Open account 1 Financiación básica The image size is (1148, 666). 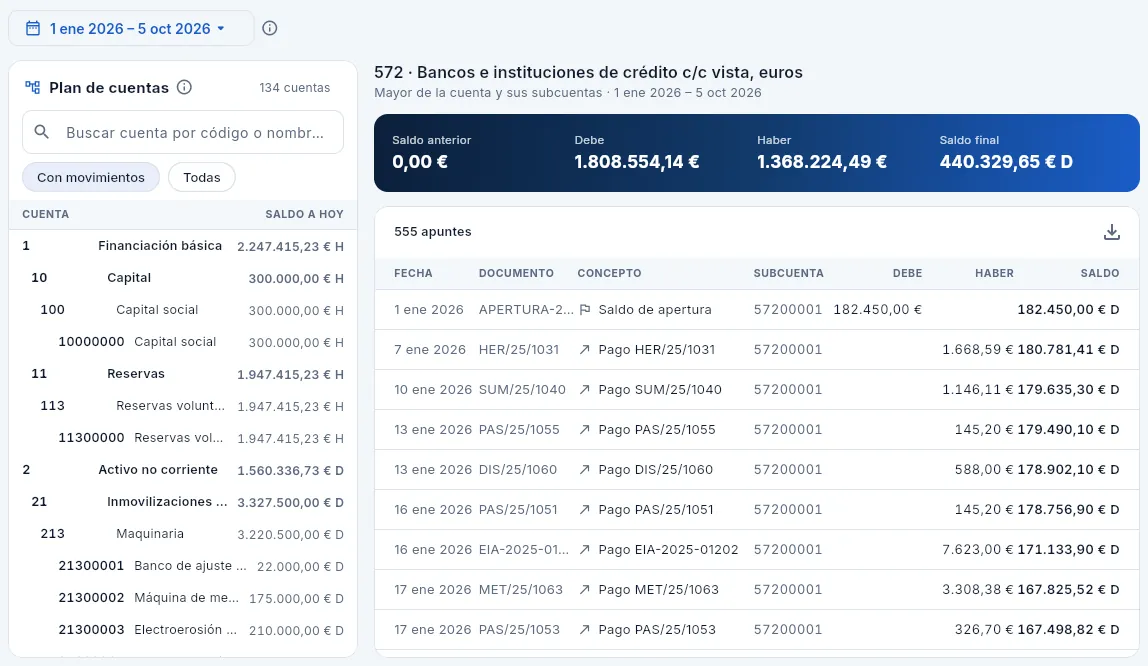pyautogui.click(x=183, y=246)
